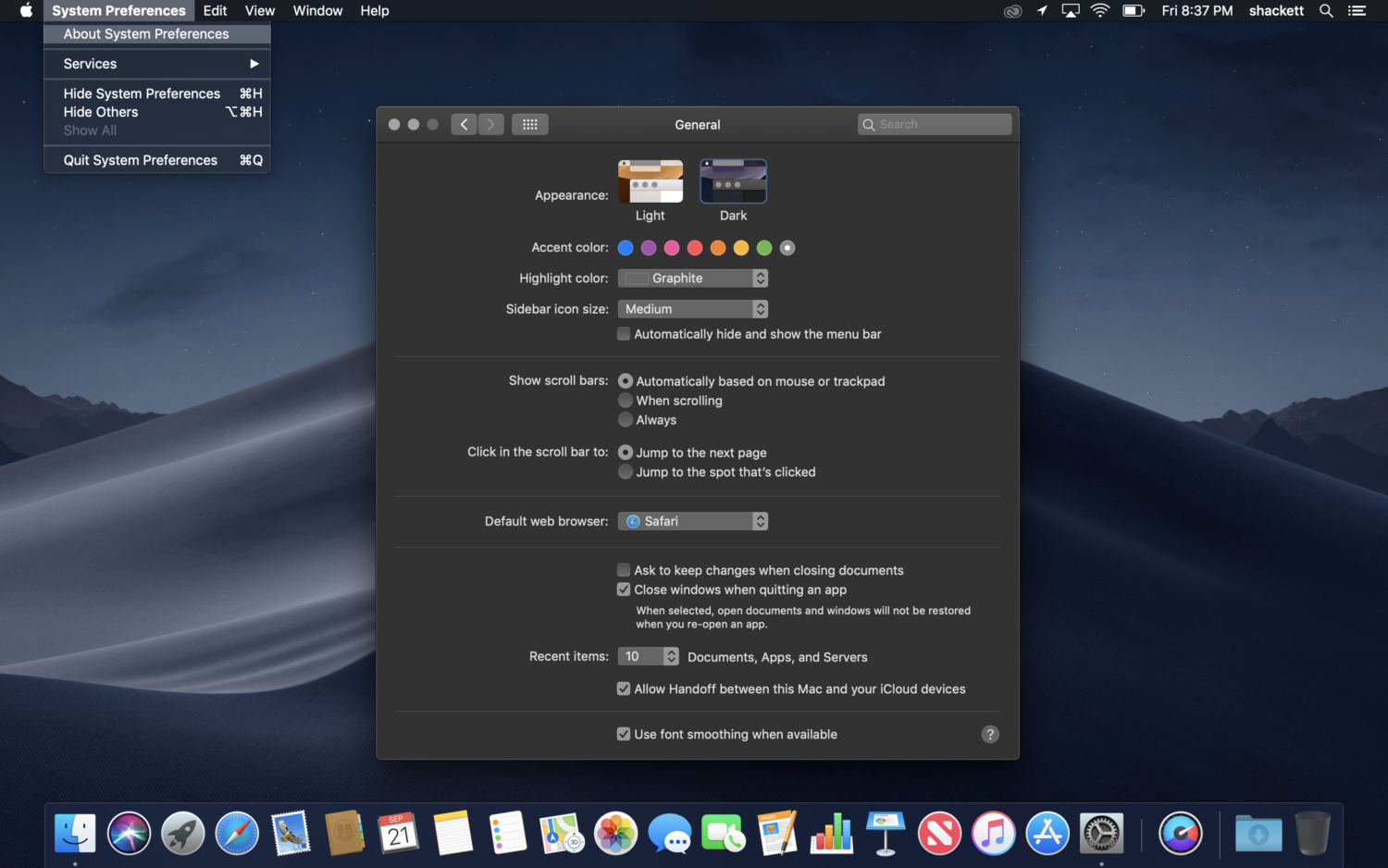Open Launchpad from the Dock
Screen dimensions: 1388x868
coord(182,833)
